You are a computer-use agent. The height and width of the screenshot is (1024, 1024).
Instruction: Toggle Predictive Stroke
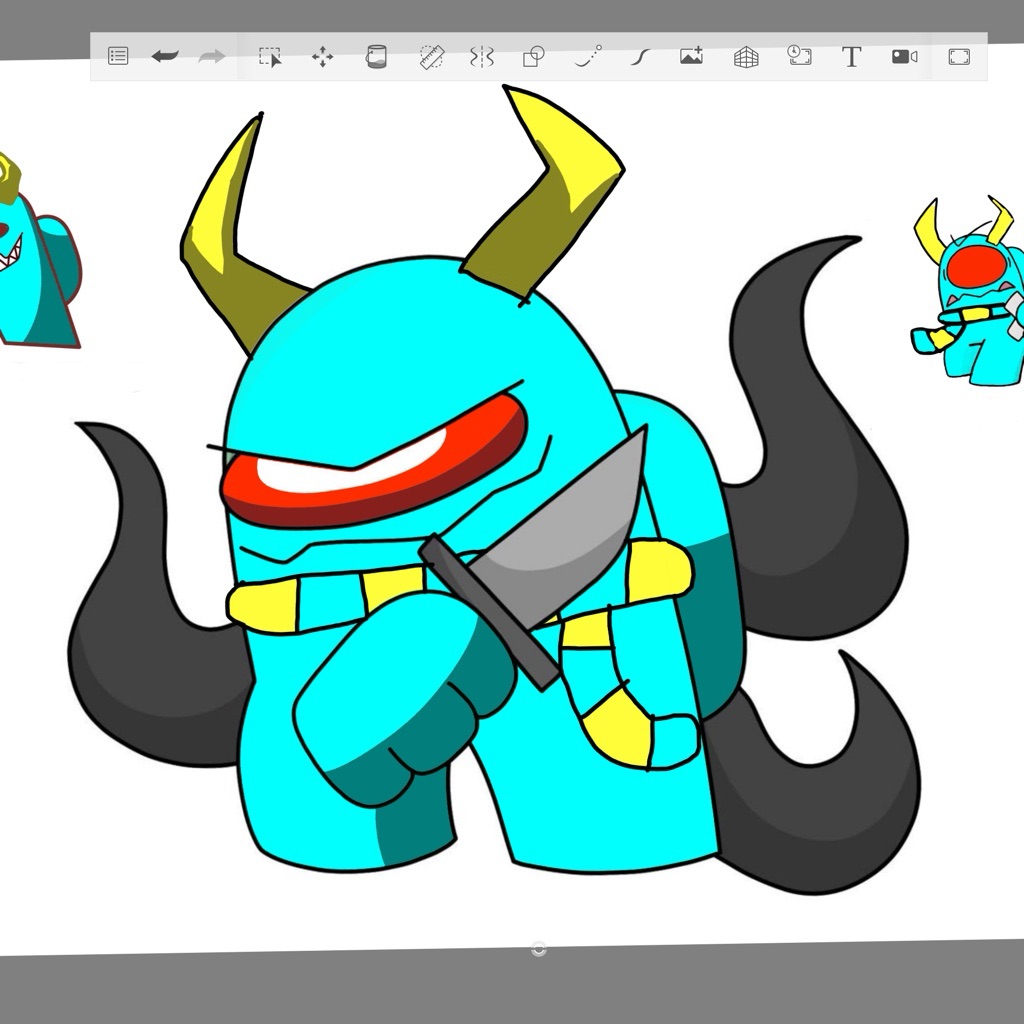click(x=588, y=57)
